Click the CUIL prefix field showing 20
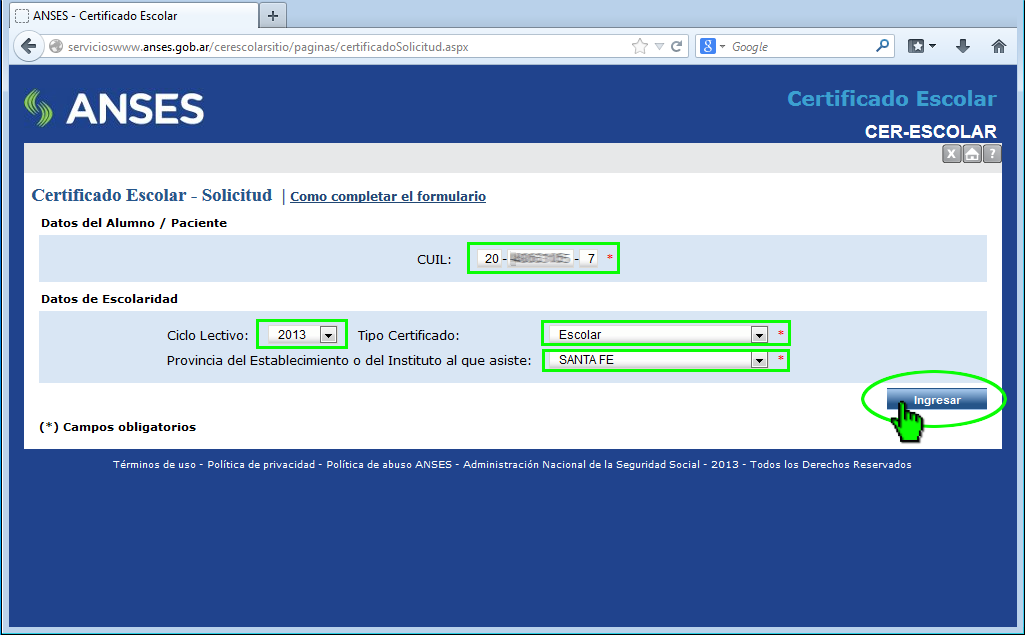Viewport: 1025px width, 635px height. 492,258
